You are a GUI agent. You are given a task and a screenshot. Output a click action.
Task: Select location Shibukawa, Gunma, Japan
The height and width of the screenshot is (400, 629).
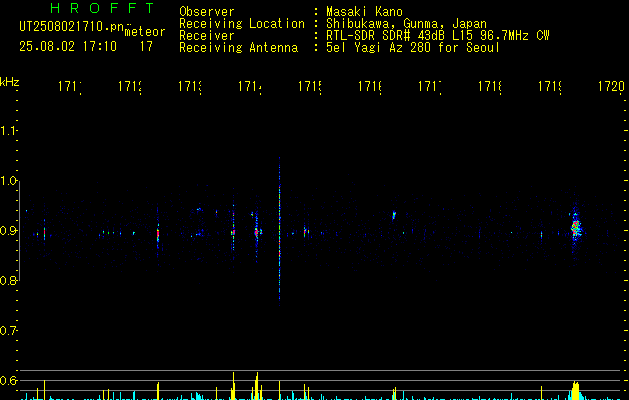click(406, 24)
